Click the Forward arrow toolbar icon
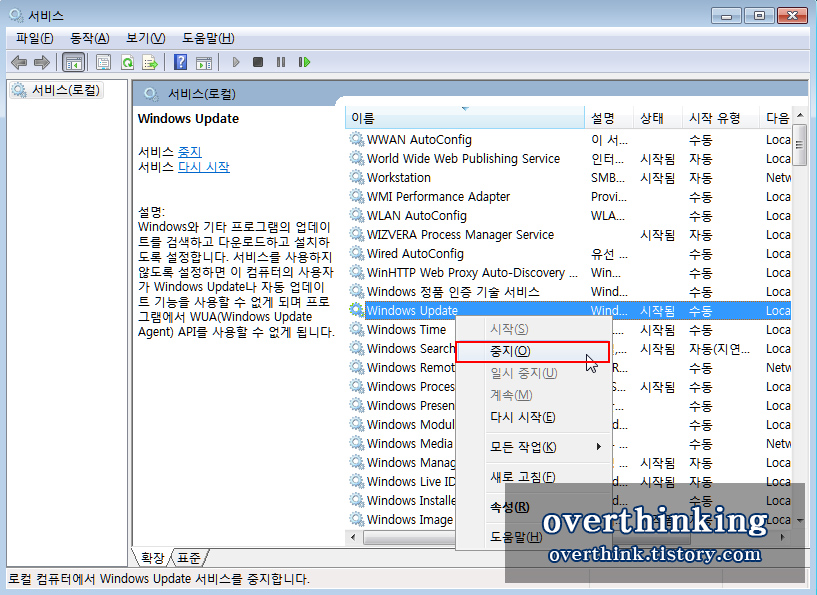817x595 pixels. [x=42, y=63]
